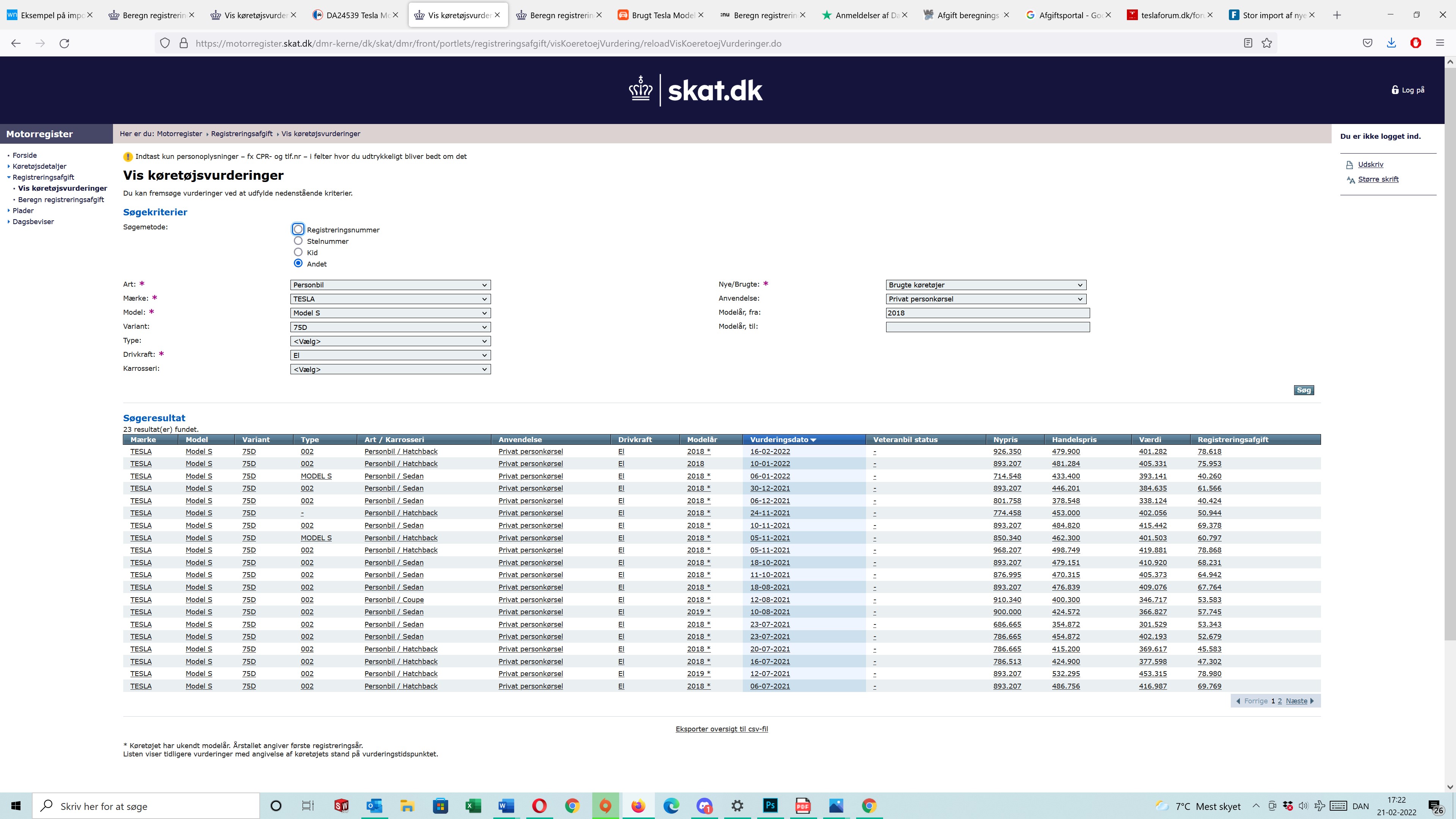The height and width of the screenshot is (819, 1456).
Task: Open Beregn registreringsafgift in side menu
Action: [x=61, y=199]
